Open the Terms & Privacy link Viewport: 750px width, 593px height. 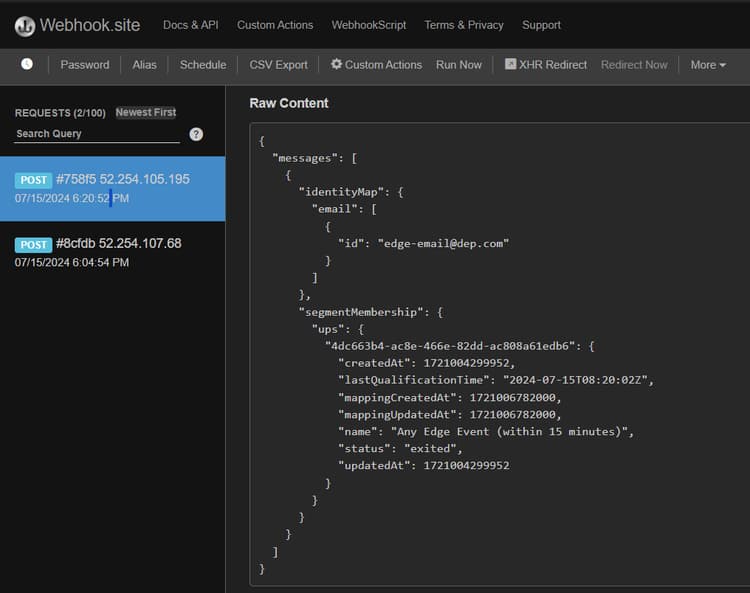click(464, 25)
